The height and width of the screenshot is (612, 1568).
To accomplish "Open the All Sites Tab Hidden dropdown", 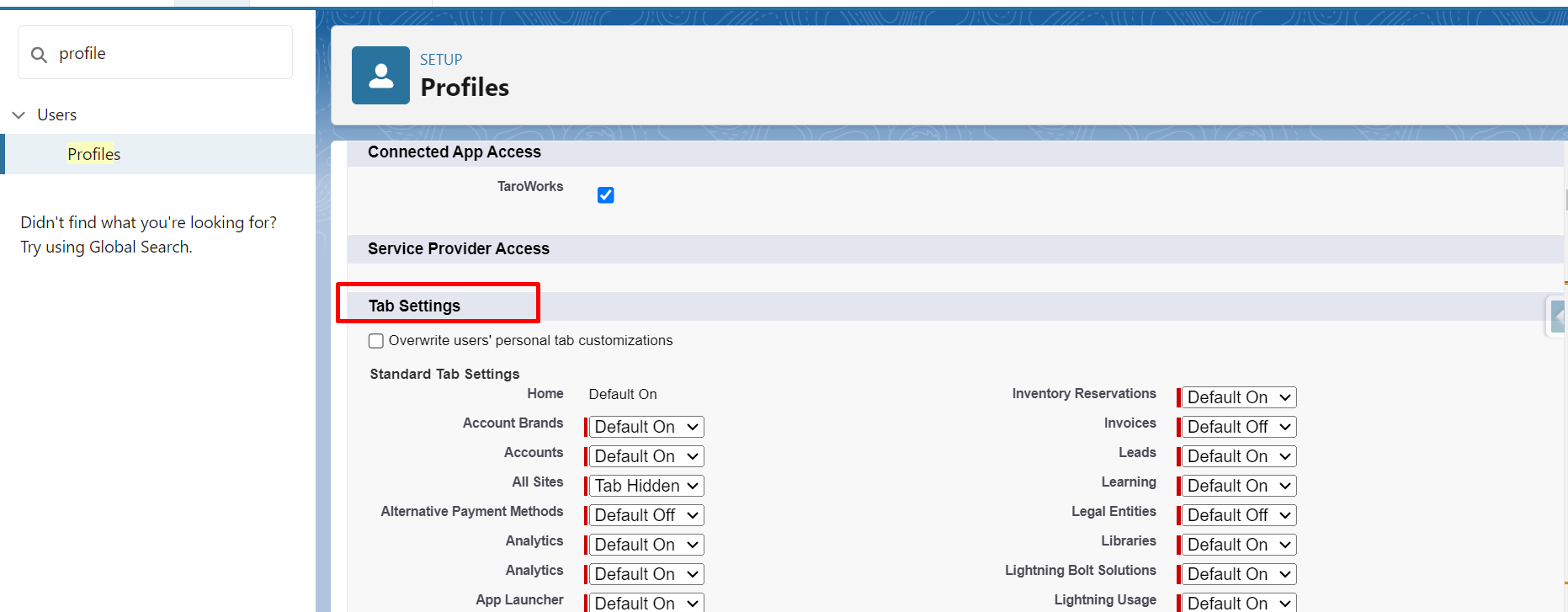I will [646, 486].
